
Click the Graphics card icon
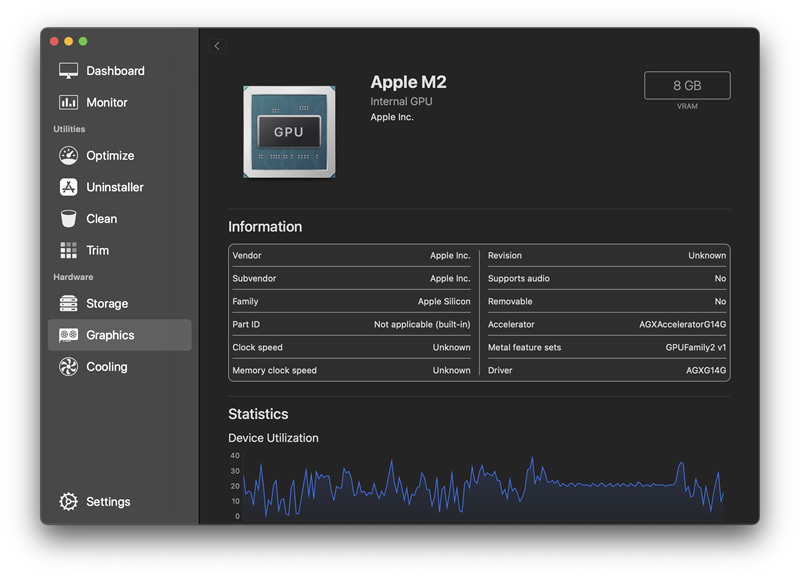[x=68, y=335]
